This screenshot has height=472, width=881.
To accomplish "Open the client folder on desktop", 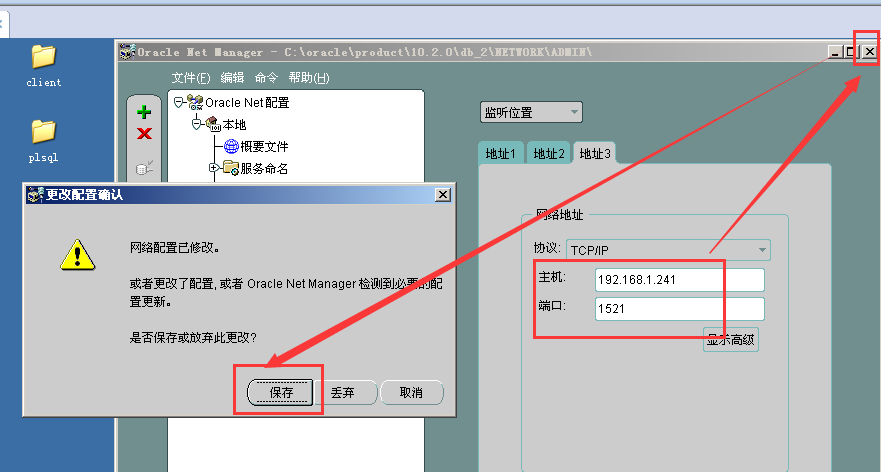I will tap(44, 66).
